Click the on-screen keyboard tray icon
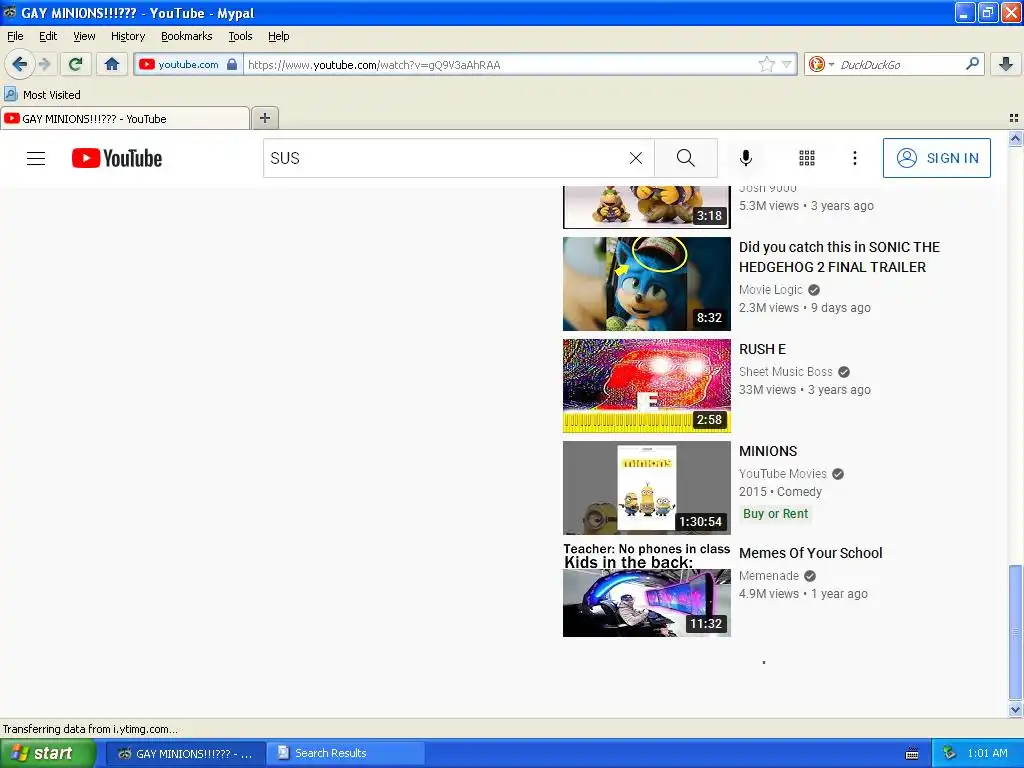The height and width of the screenshot is (768, 1024). (912, 754)
